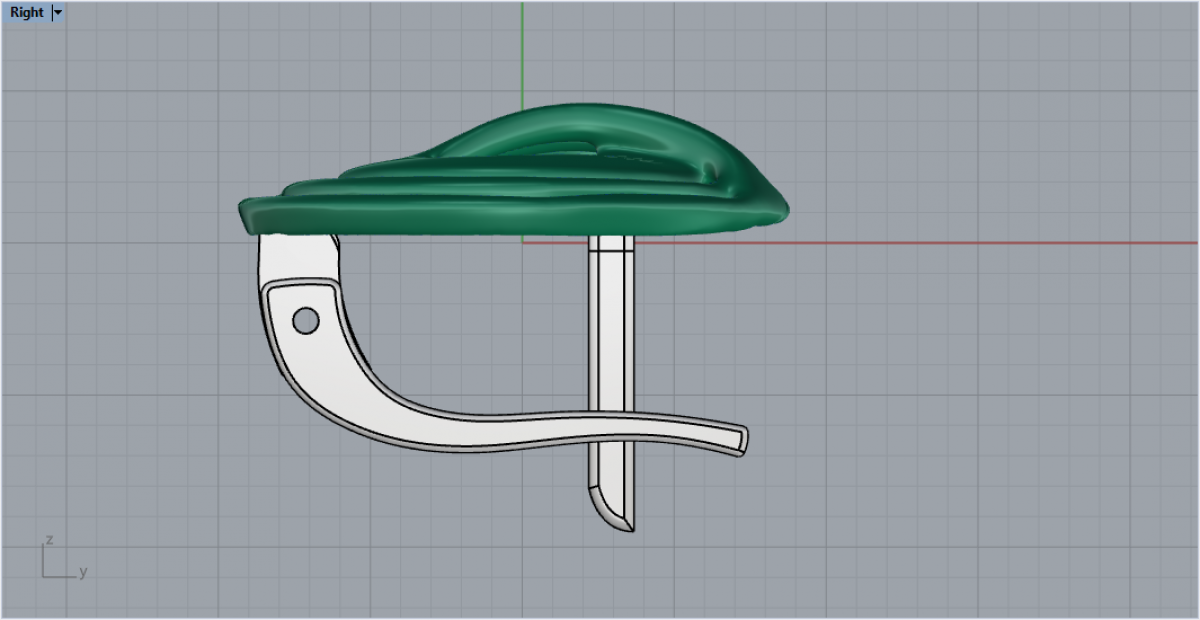The width and height of the screenshot is (1200, 620).
Task: Click the pin top beneath the green object
Action: click(609, 244)
